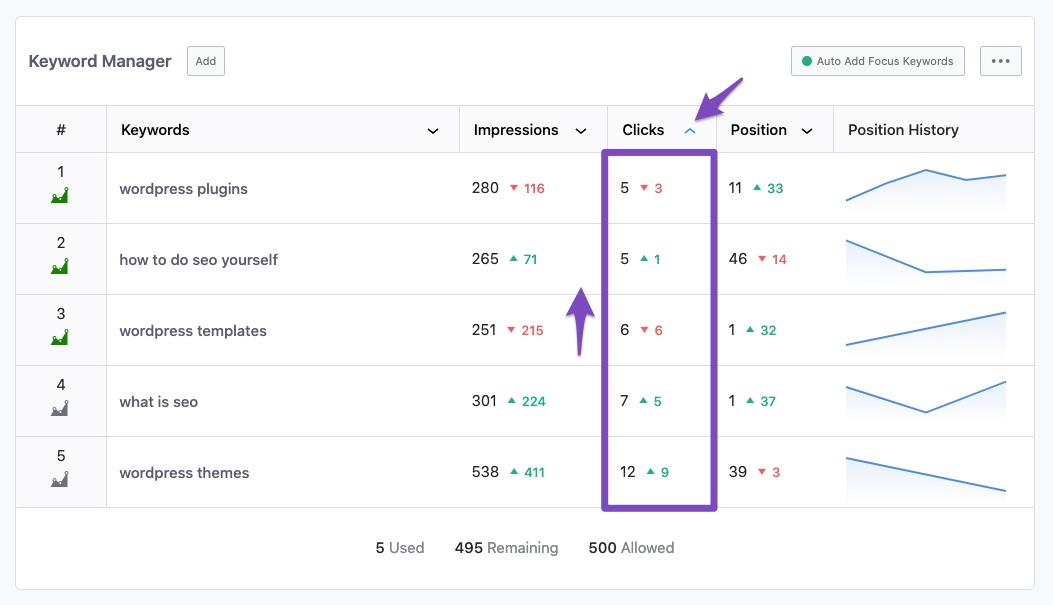
Task: Click the Clicks column header label
Action: coord(643,130)
